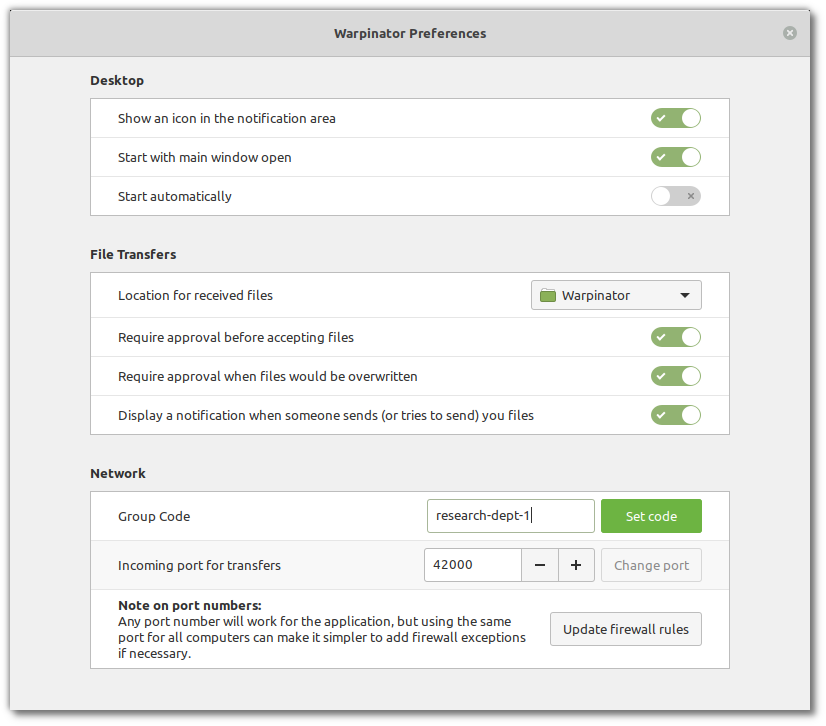Open the received files location dropdown
Image resolution: width=826 pixels, height=726 pixels.
pyautogui.click(x=615, y=296)
